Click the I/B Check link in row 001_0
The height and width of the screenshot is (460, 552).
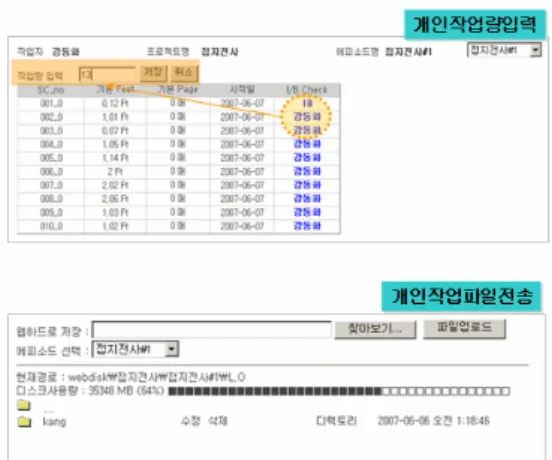coord(307,103)
